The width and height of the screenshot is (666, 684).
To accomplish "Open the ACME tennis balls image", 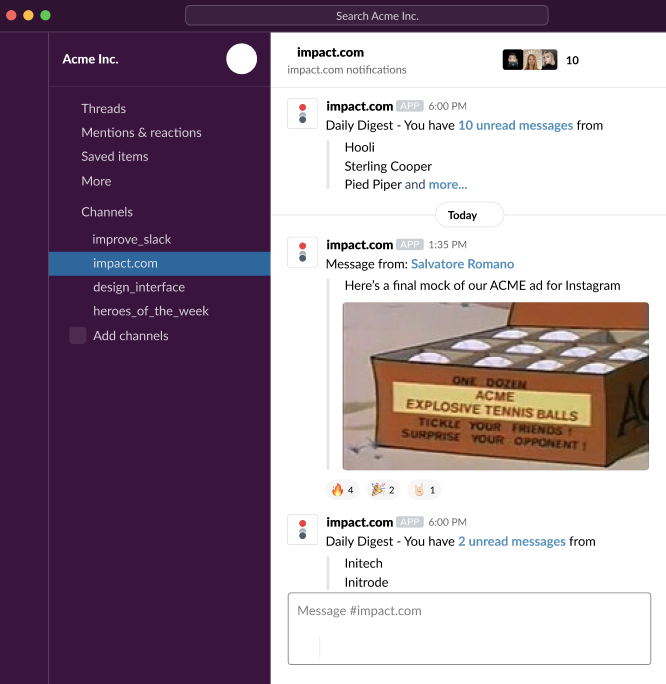I will coord(495,386).
